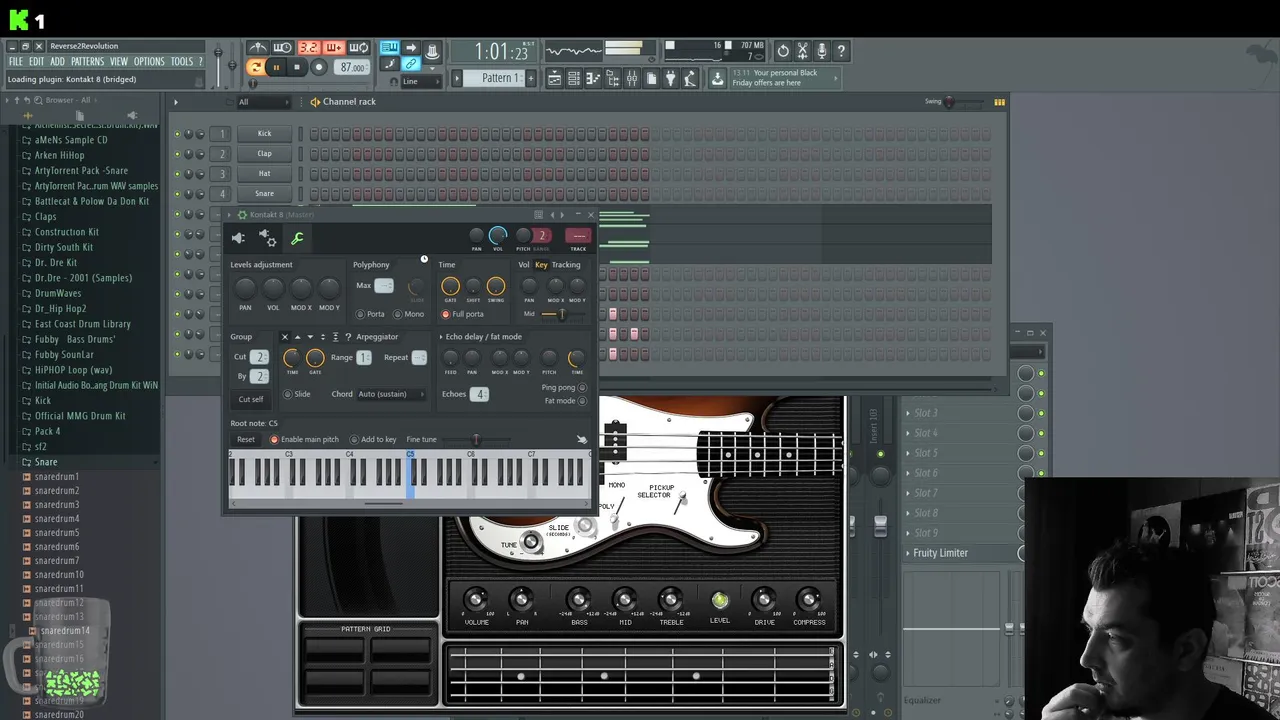This screenshot has height=720, width=1280.
Task: Open the Kontakt detached window grid icon
Action: pos(538,215)
